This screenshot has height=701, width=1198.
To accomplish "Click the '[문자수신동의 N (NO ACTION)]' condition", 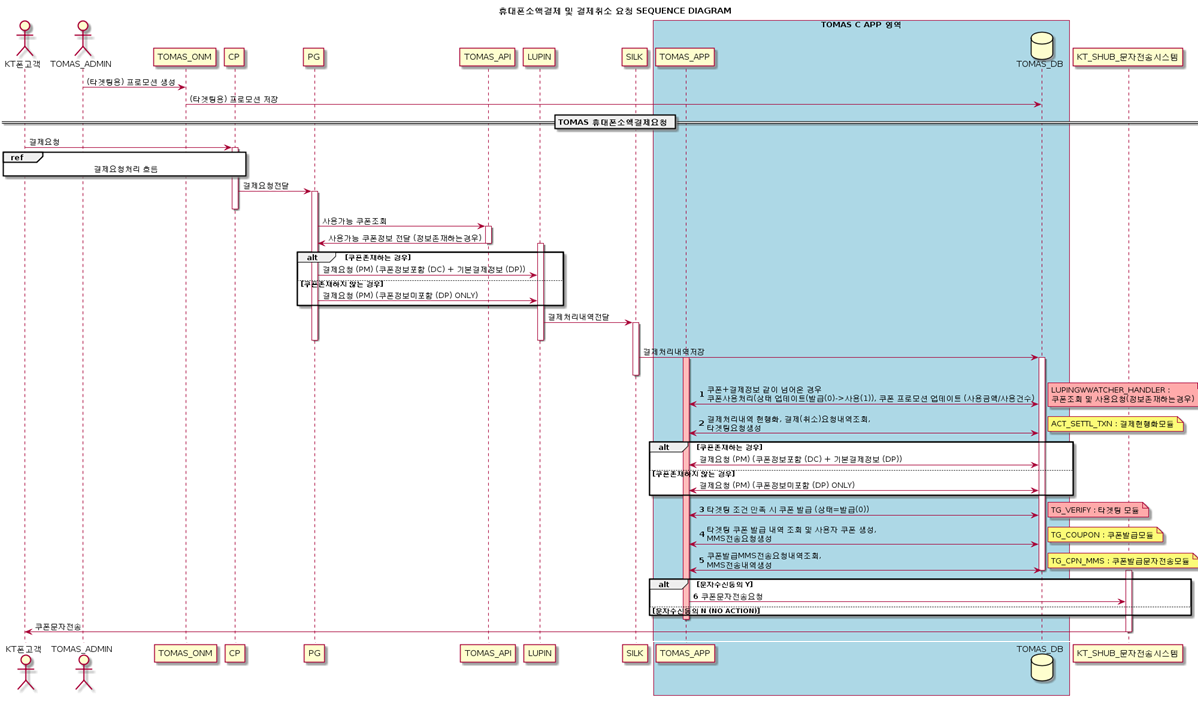I will 706,611.
